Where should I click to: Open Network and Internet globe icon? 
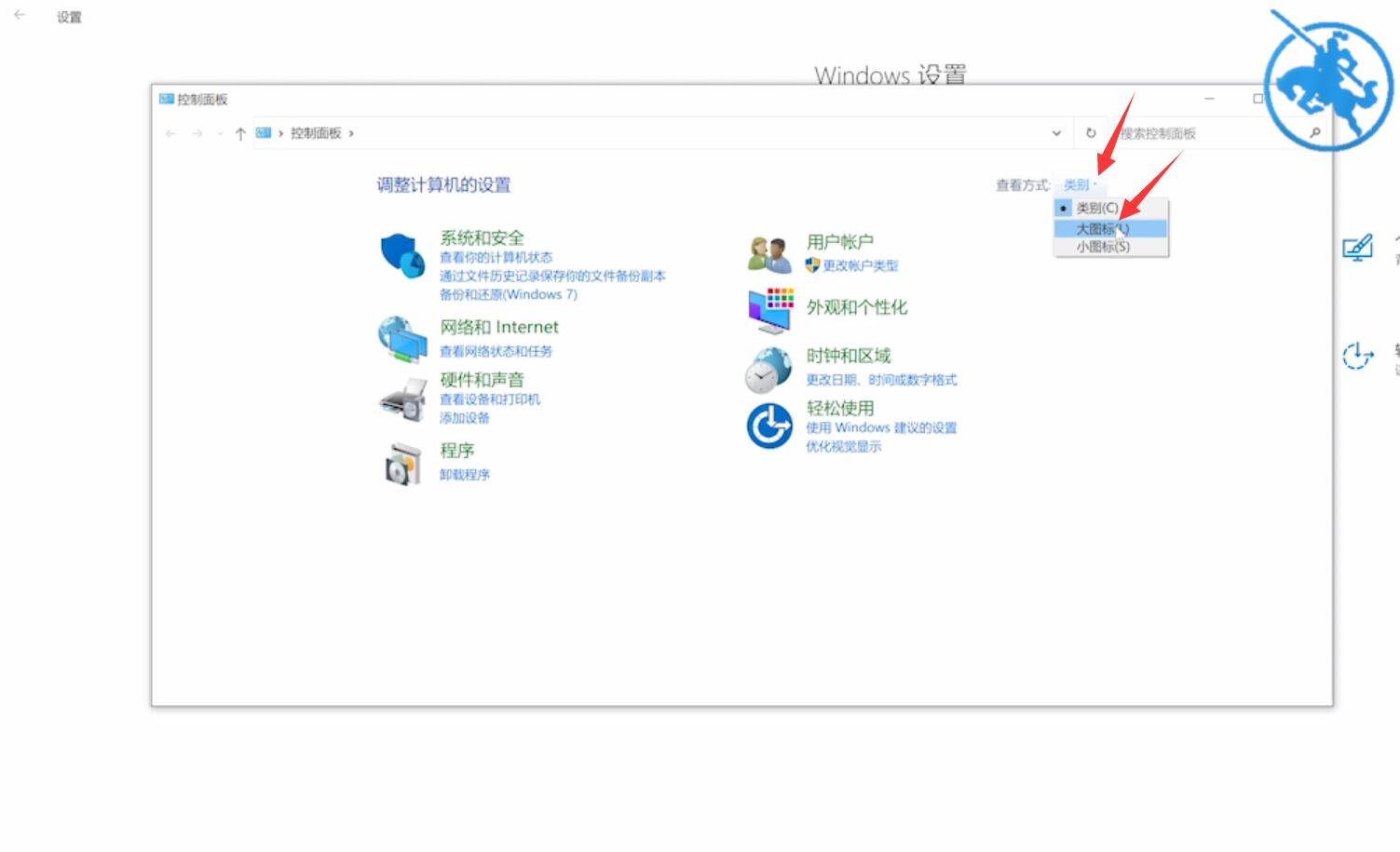402,339
